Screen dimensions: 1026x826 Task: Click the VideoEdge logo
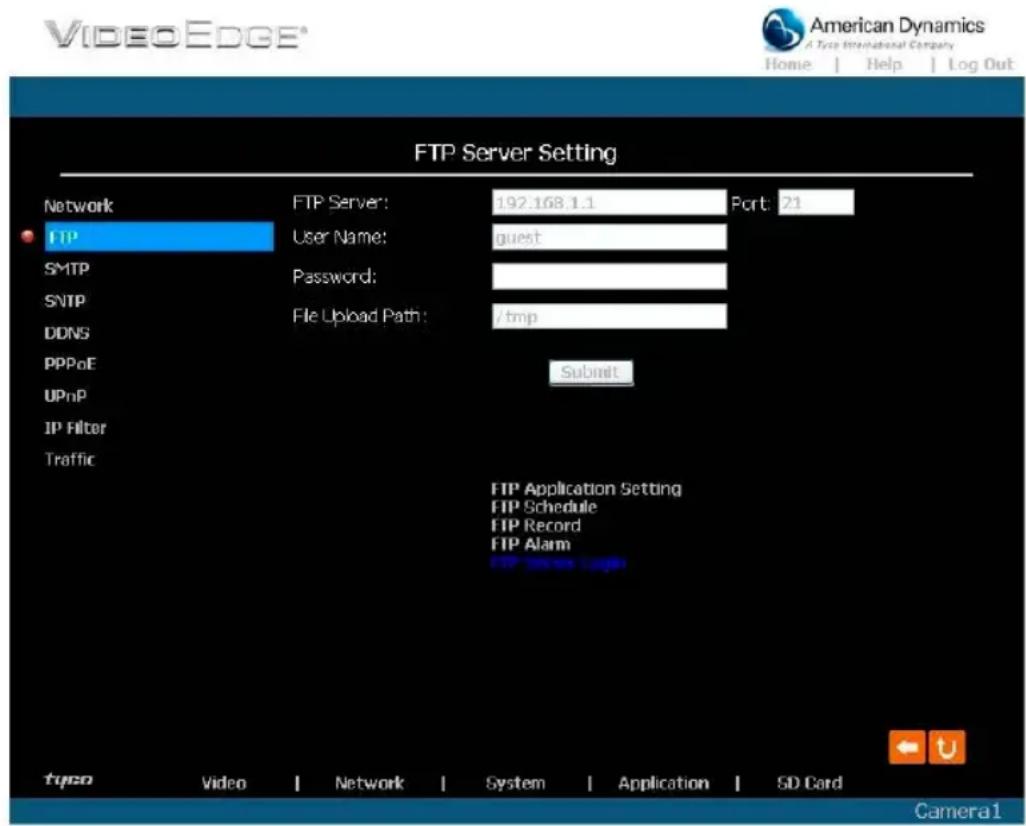[x=175, y=34]
